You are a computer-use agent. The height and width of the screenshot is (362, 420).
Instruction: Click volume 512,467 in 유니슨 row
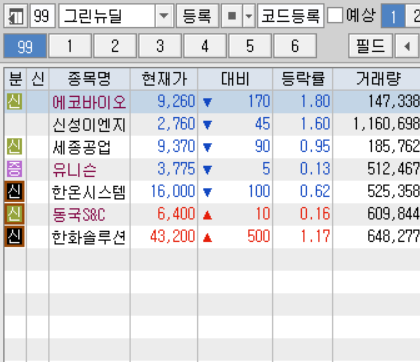click(394, 169)
